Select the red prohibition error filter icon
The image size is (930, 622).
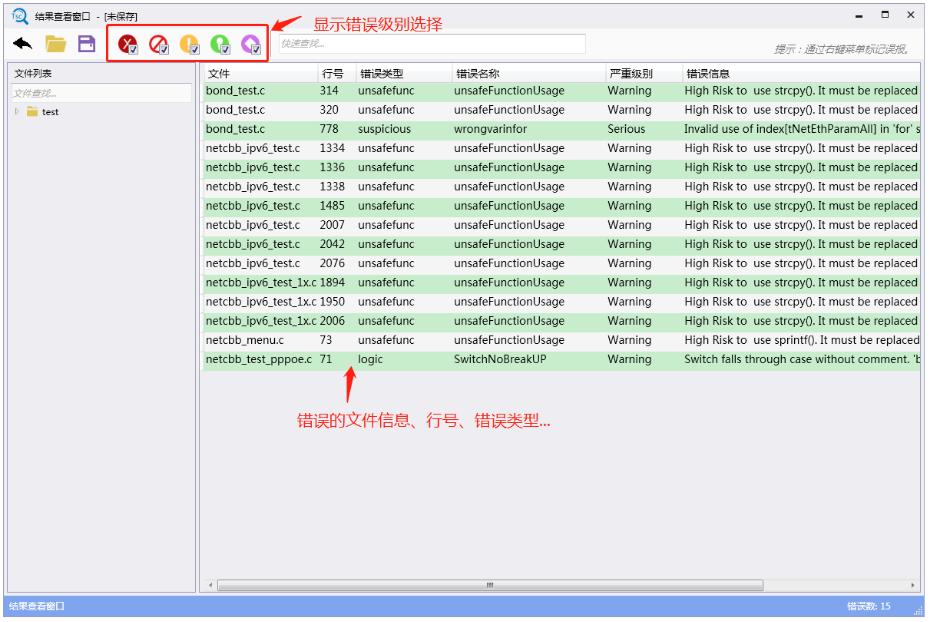click(x=157, y=43)
